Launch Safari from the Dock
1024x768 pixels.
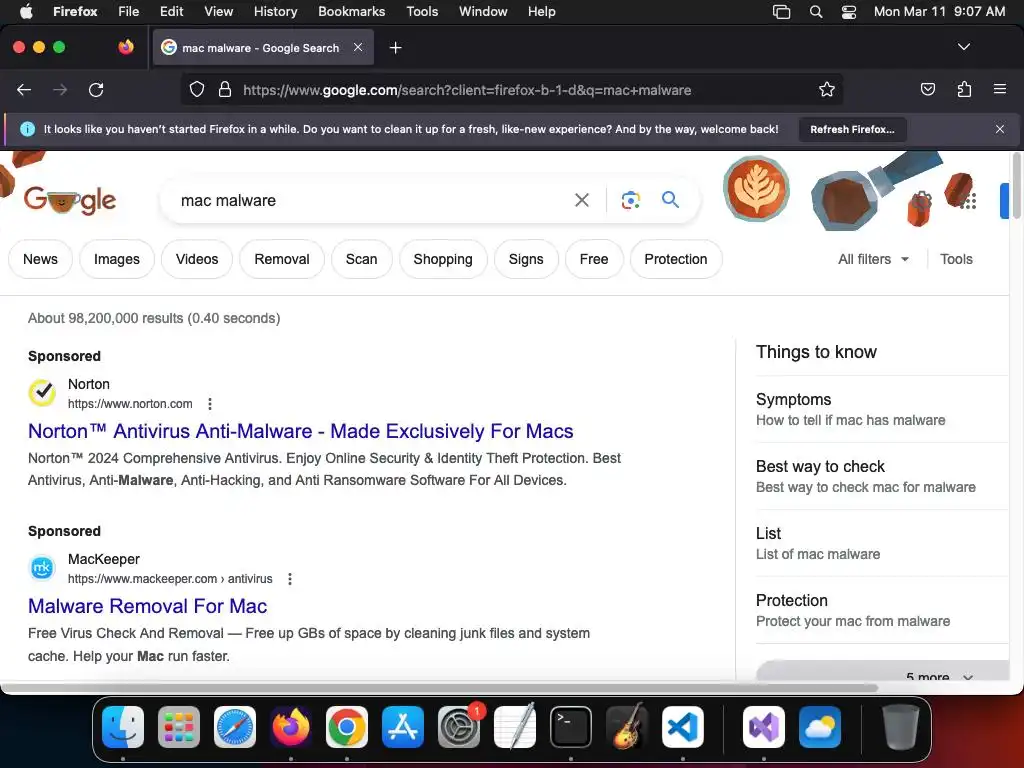235,727
